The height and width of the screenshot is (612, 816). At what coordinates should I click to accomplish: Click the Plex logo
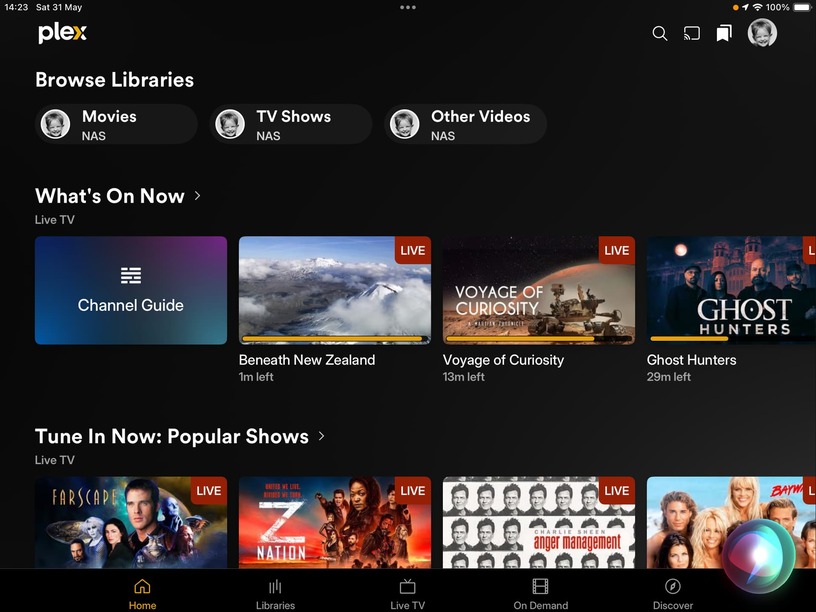coord(62,32)
